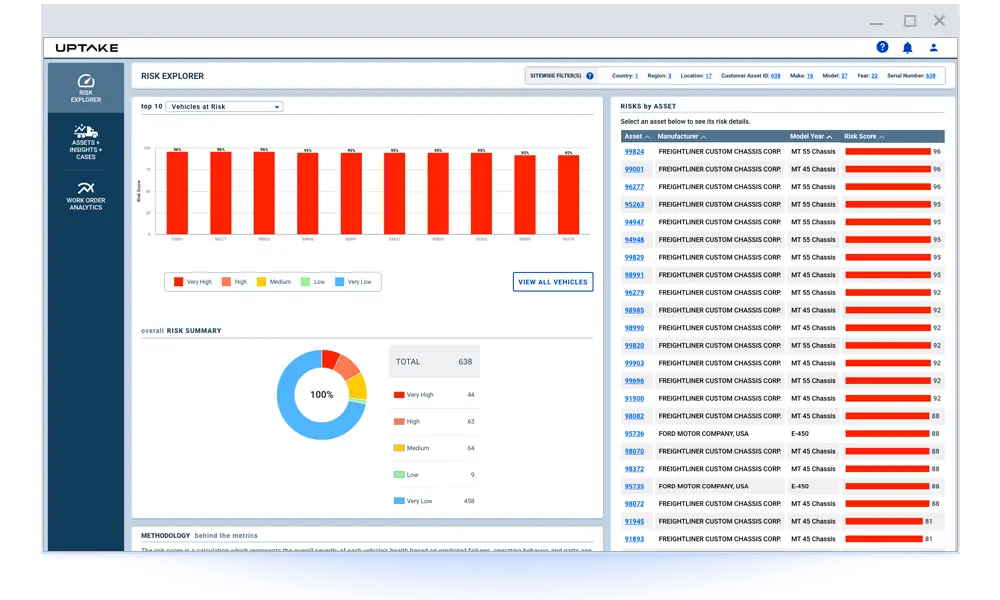Image resolution: width=1000 pixels, height=600 pixels.
Task: Click risk score bar for asset 95736
Action: (887, 434)
